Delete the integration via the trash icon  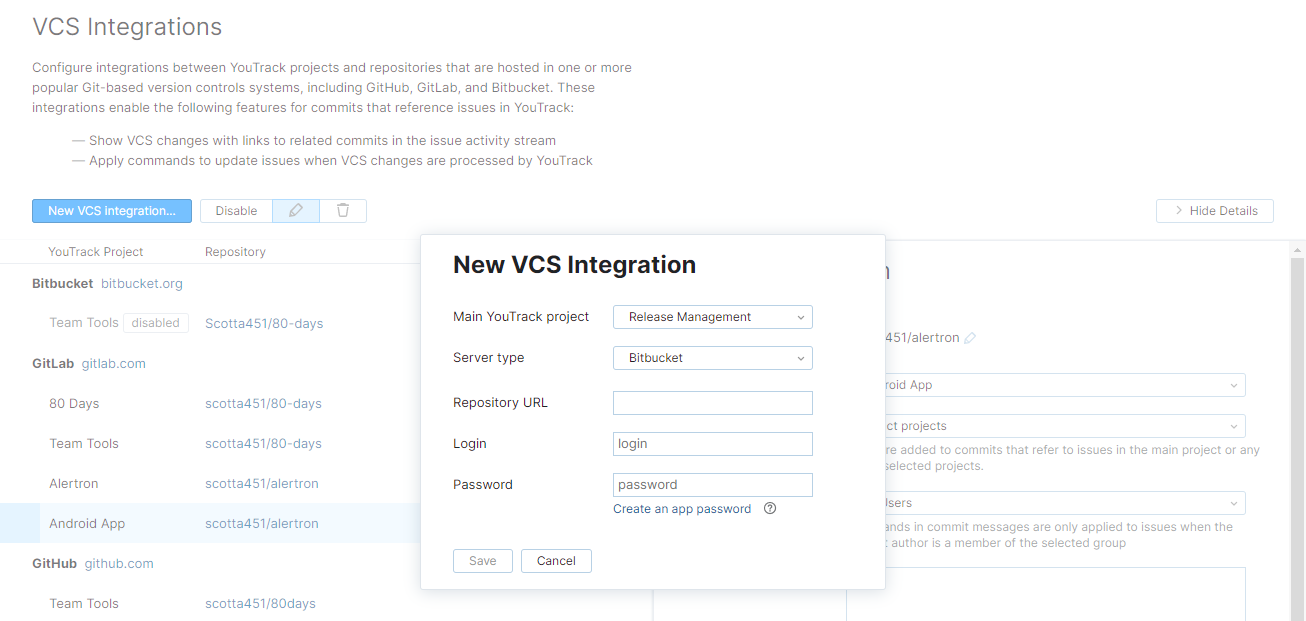pyautogui.click(x=343, y=211)
